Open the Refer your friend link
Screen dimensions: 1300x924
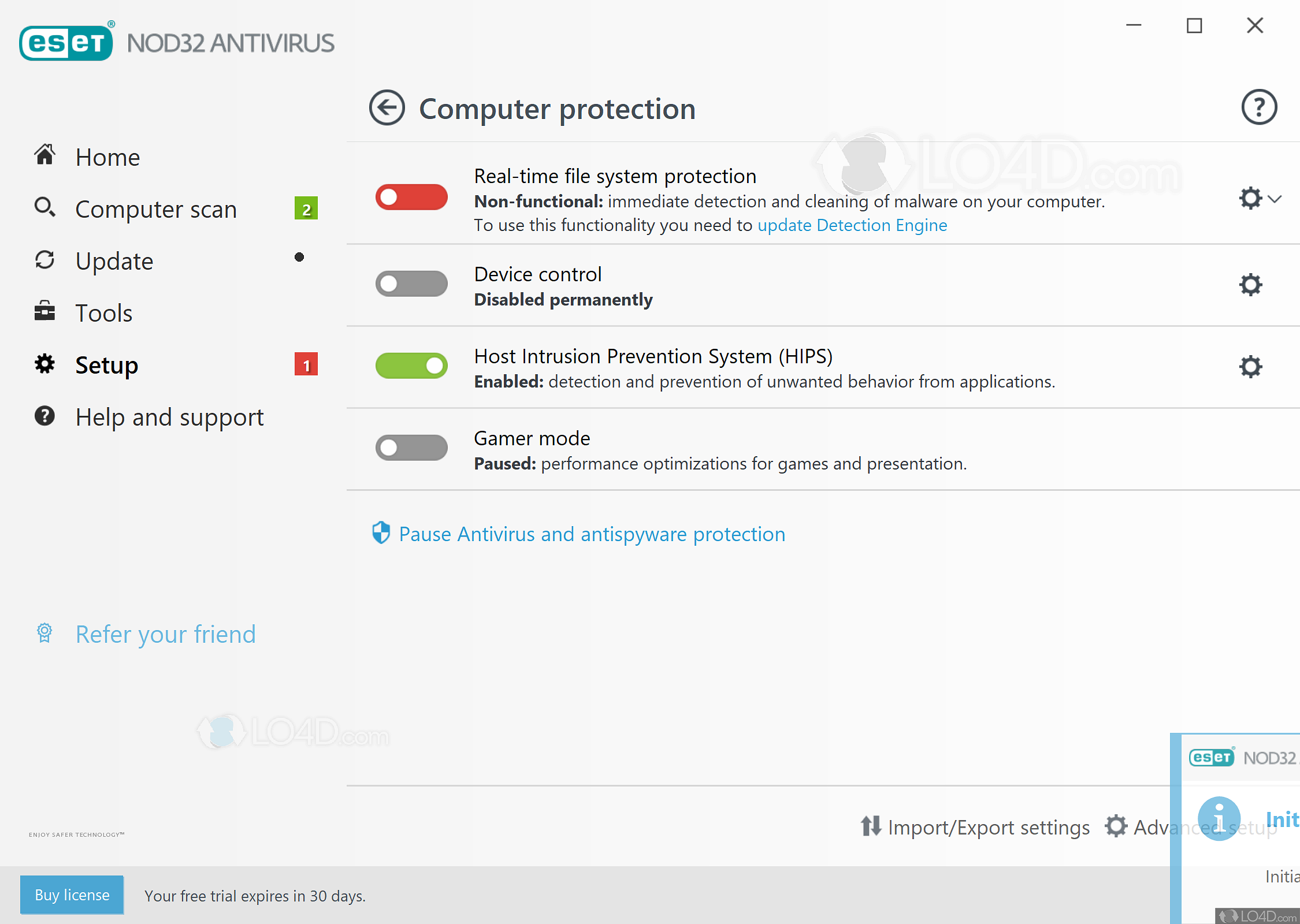coord(165,634)
